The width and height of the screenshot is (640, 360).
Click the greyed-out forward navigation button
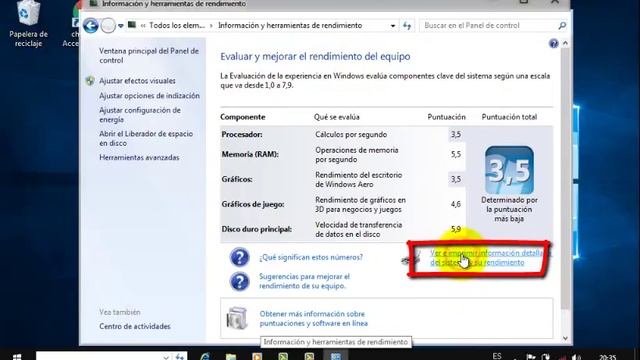click(108, 26)
